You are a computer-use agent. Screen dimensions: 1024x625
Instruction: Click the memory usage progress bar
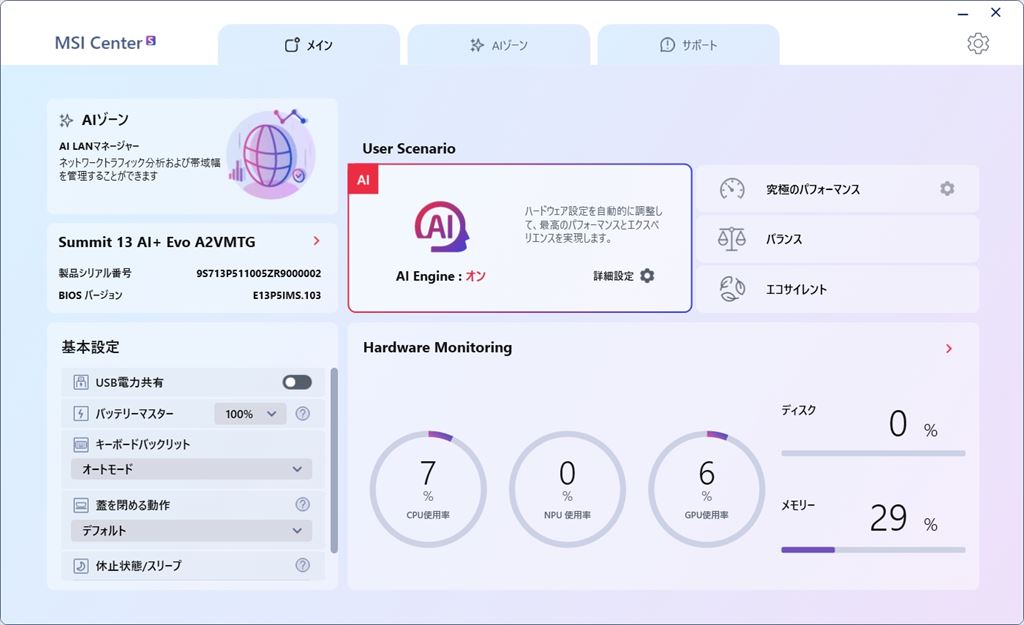[873, 550]
